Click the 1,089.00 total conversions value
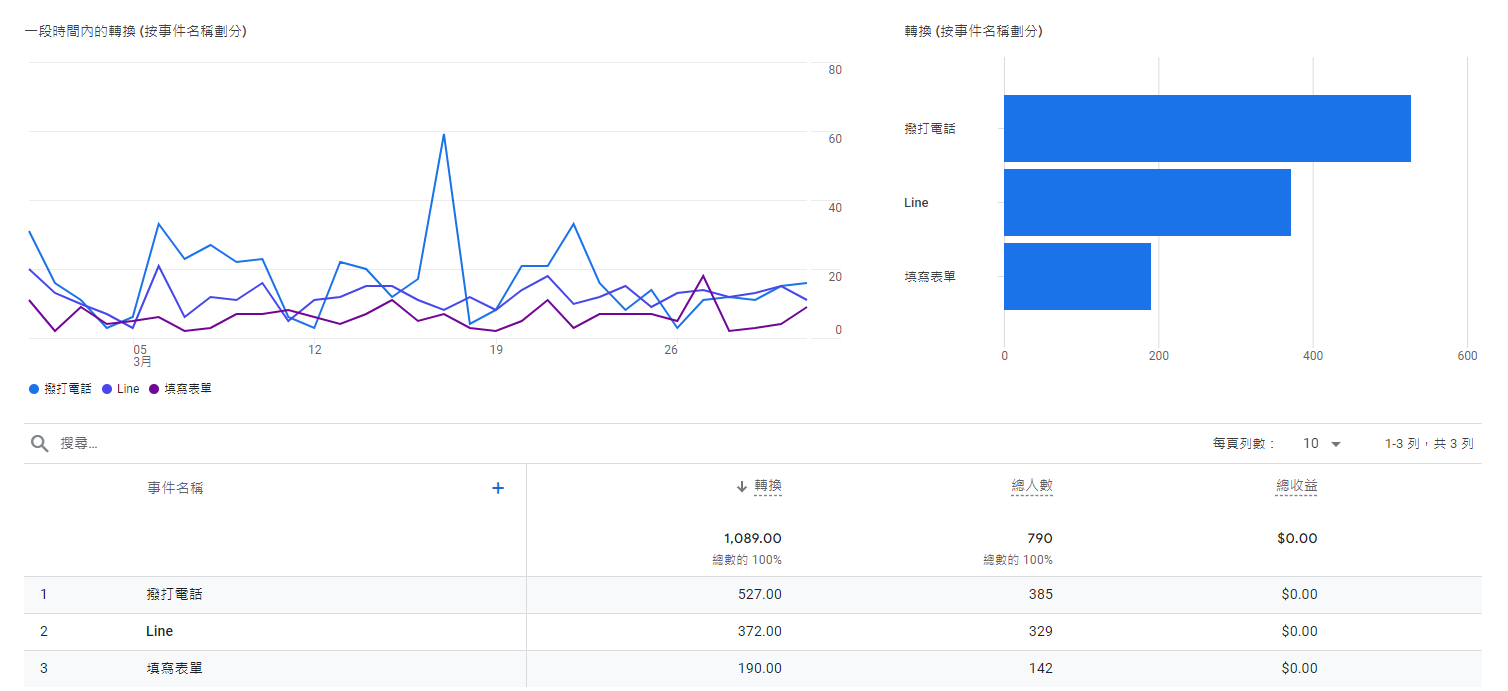The width and height of the screenshot is (1508, 691). [x=753, y=539]
